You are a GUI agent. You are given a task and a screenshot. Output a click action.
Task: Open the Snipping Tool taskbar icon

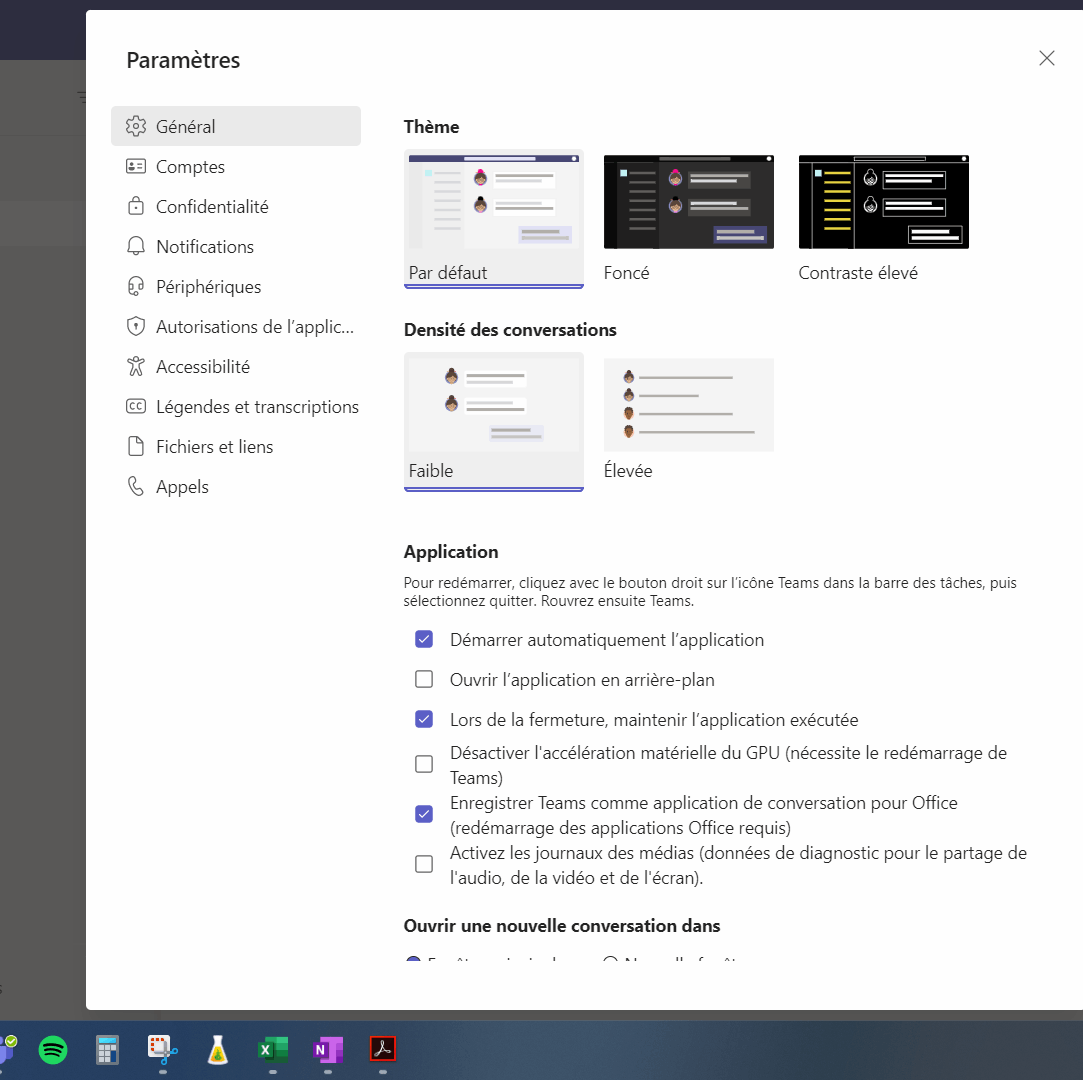coord(162,1050)
